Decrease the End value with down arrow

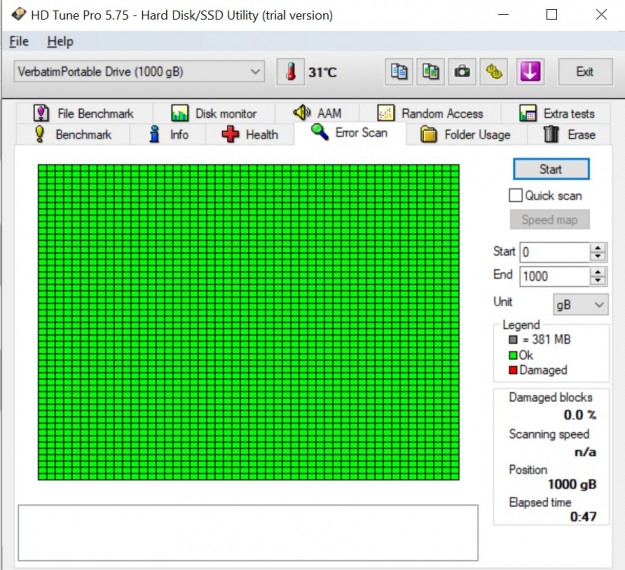point(598,281)
